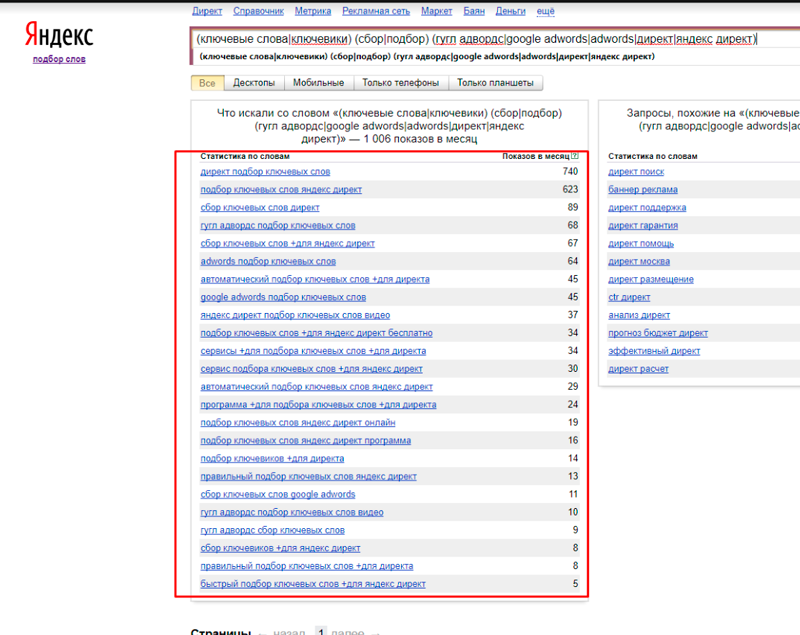The image size is (800, 635).
Task: Click the 89 impressions value
Action: [572, 207]
